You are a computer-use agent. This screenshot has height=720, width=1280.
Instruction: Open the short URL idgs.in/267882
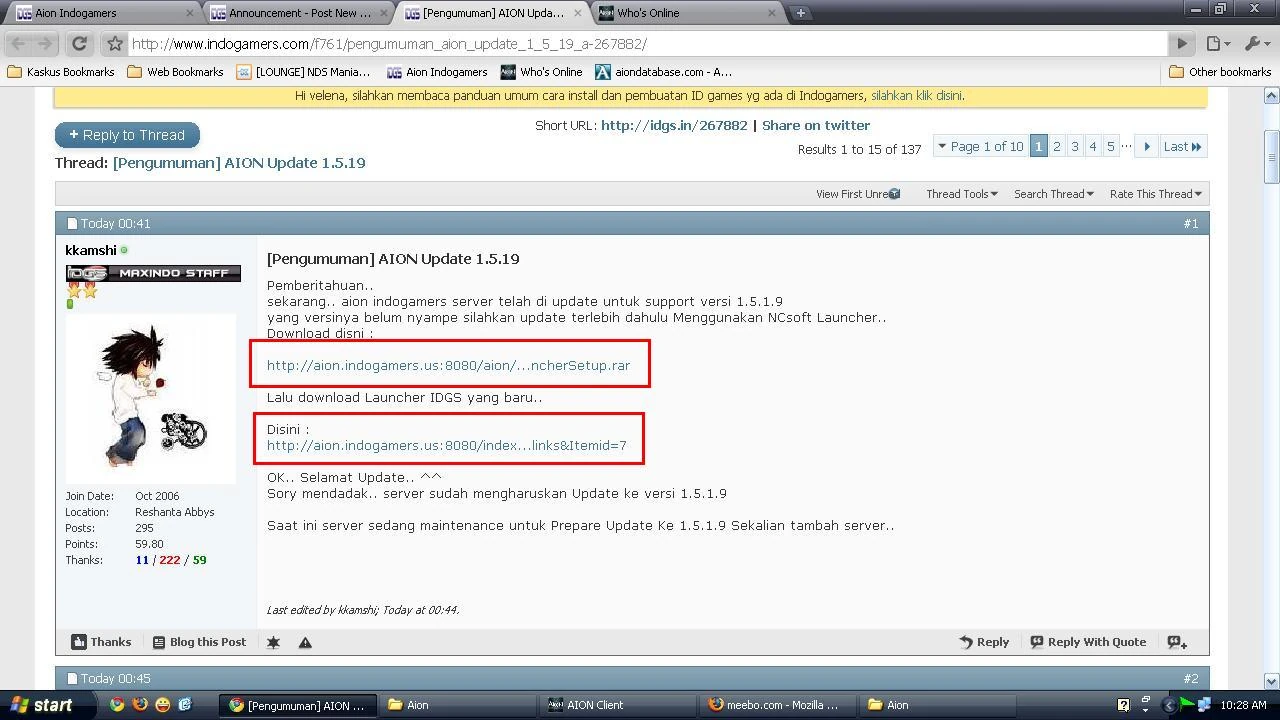pos(674,126)
